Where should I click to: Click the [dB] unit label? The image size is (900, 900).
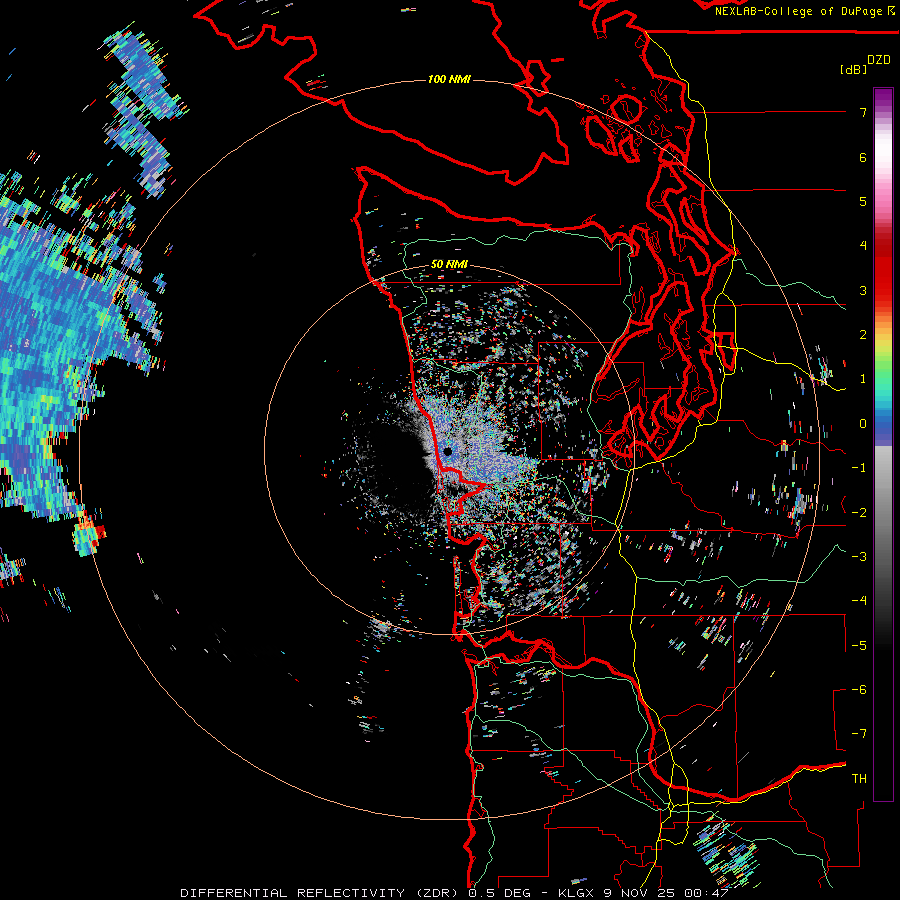click(x=854, y=70)
